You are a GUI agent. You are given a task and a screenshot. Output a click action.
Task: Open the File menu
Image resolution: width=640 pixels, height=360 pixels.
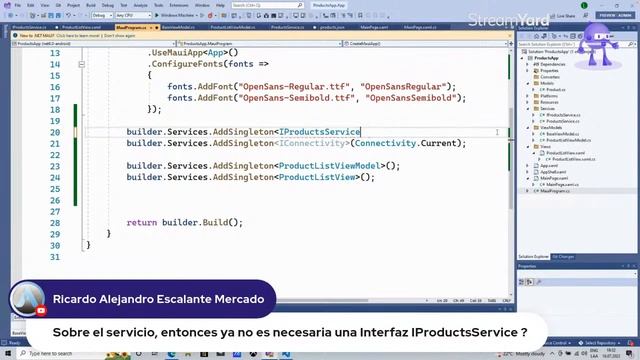pyautogui.click(x=18, y=5)
